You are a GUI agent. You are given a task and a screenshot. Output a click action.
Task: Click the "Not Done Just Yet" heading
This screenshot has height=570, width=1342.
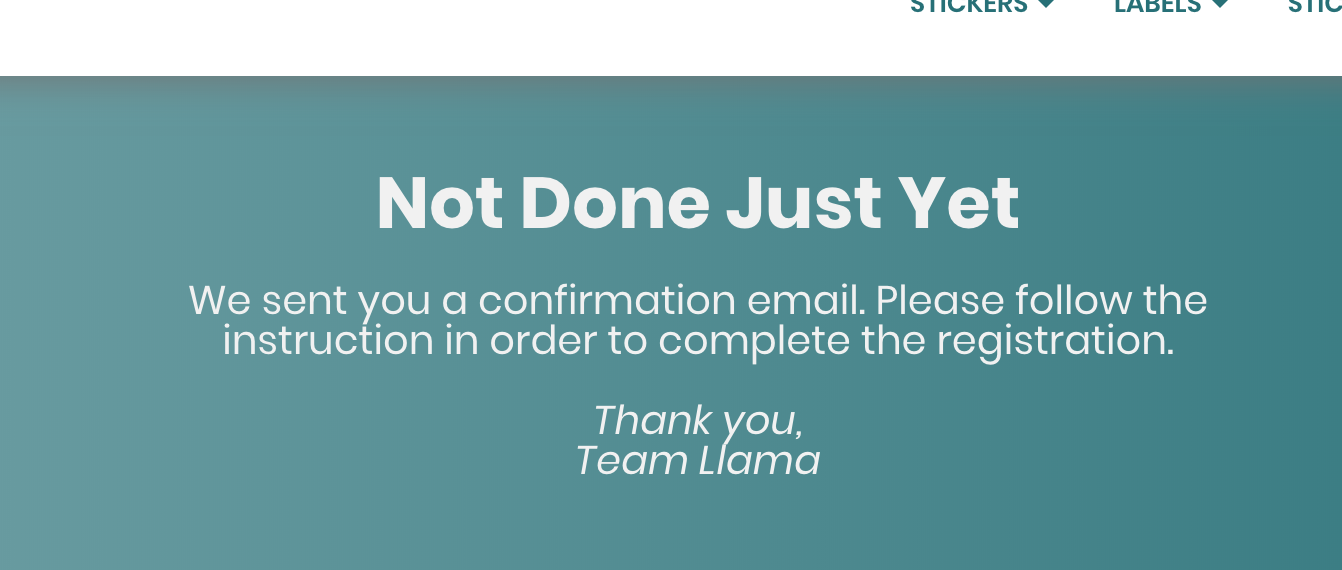point(697,203)
